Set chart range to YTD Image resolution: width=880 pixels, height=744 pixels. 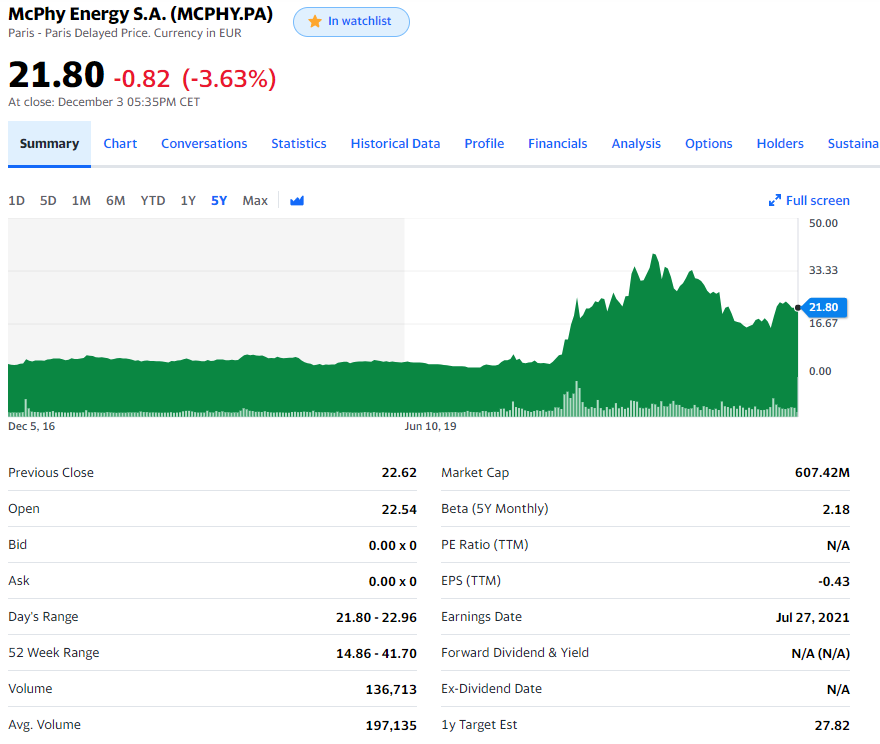click(153, 200)
